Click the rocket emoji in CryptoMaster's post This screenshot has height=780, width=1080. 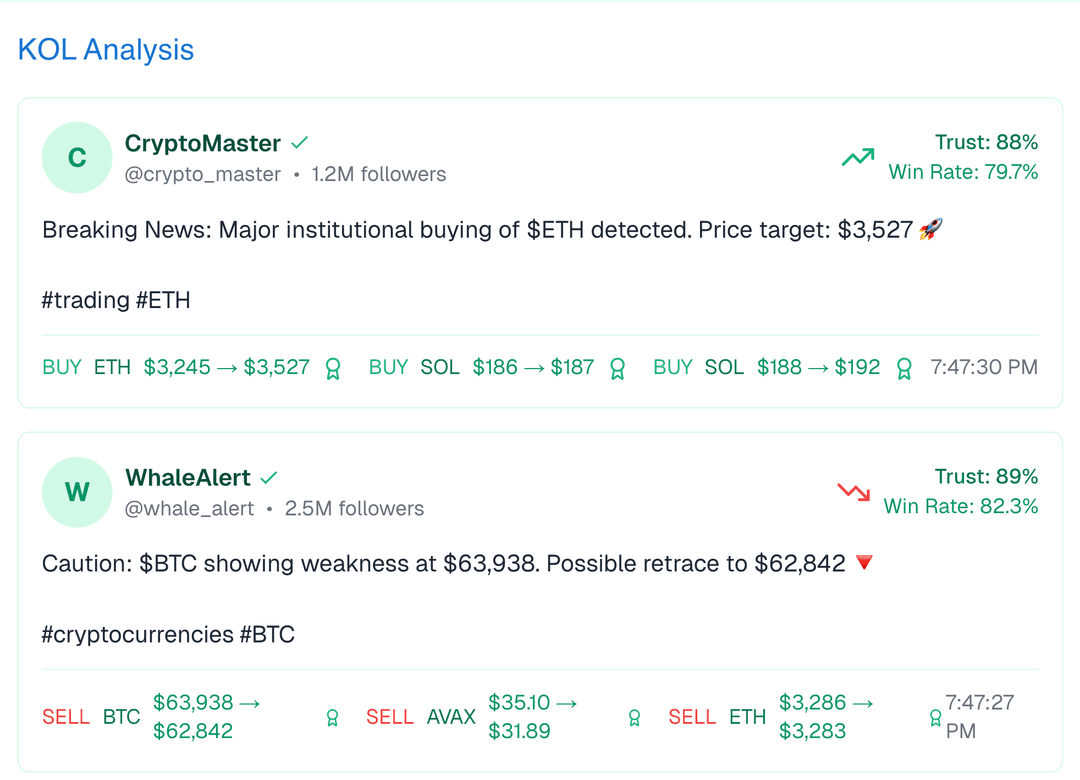(928, 229)
